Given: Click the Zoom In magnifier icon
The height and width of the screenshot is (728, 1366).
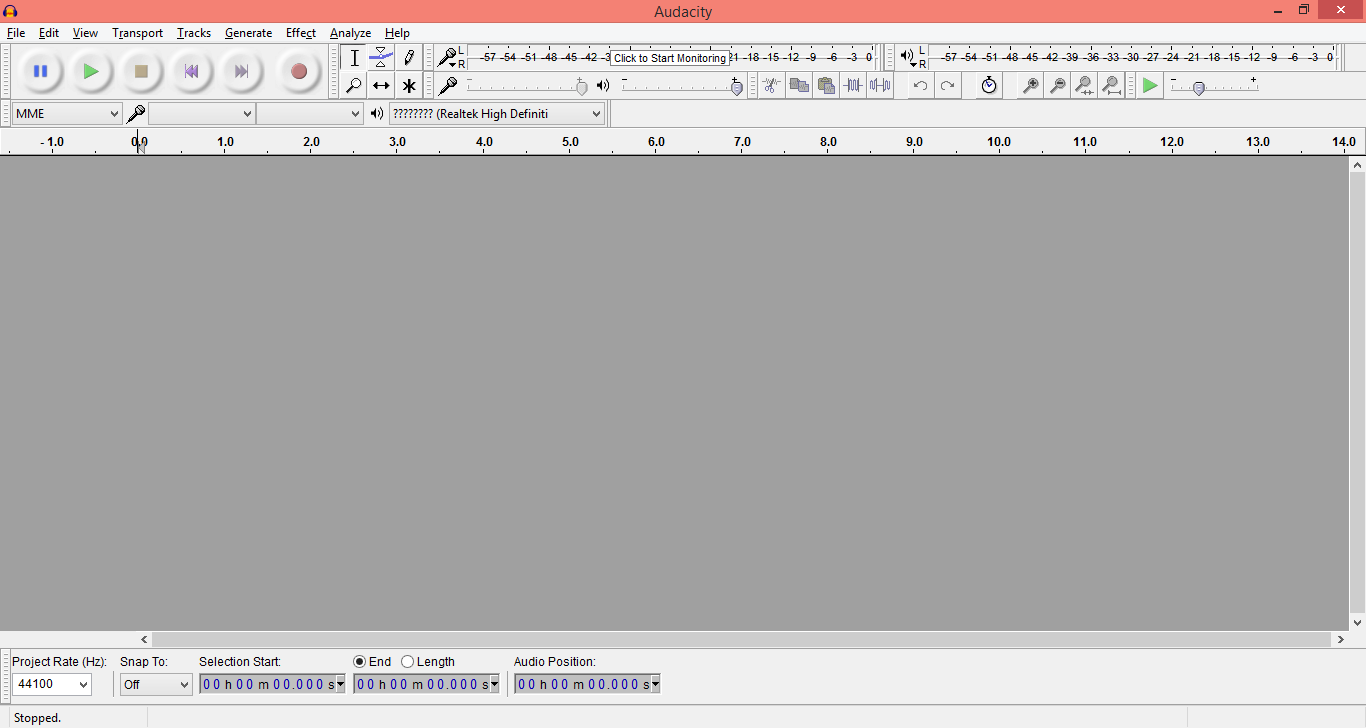Looking at the screenshot, I should [1030, 86].
